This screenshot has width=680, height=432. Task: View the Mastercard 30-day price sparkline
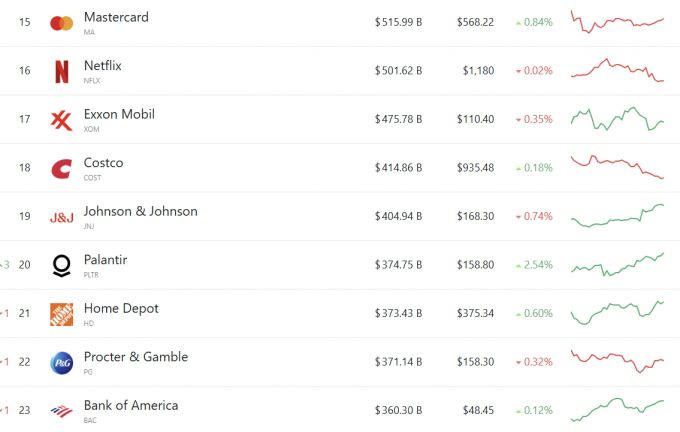coord(616,22)
